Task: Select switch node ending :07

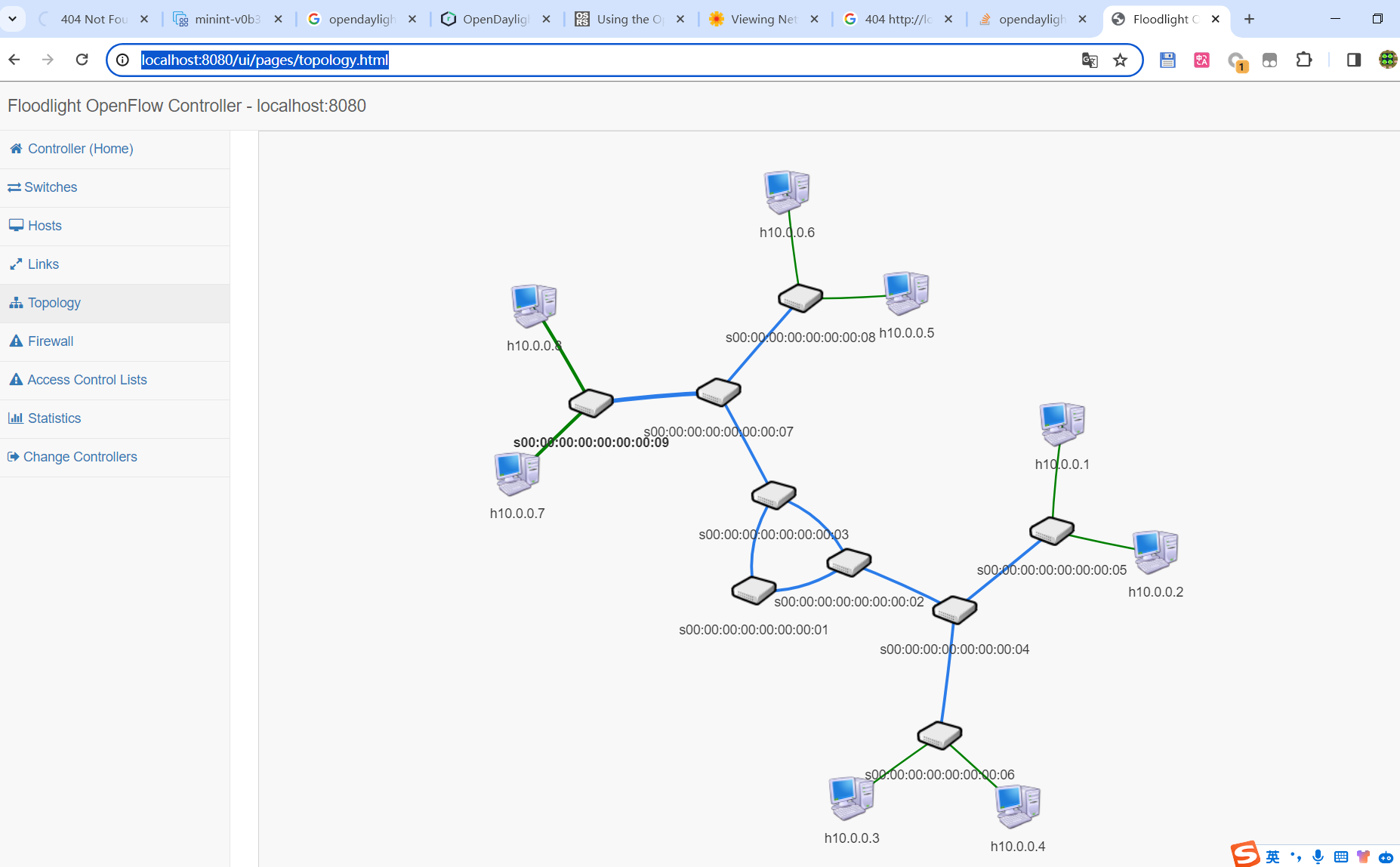Action: (718, 392)
